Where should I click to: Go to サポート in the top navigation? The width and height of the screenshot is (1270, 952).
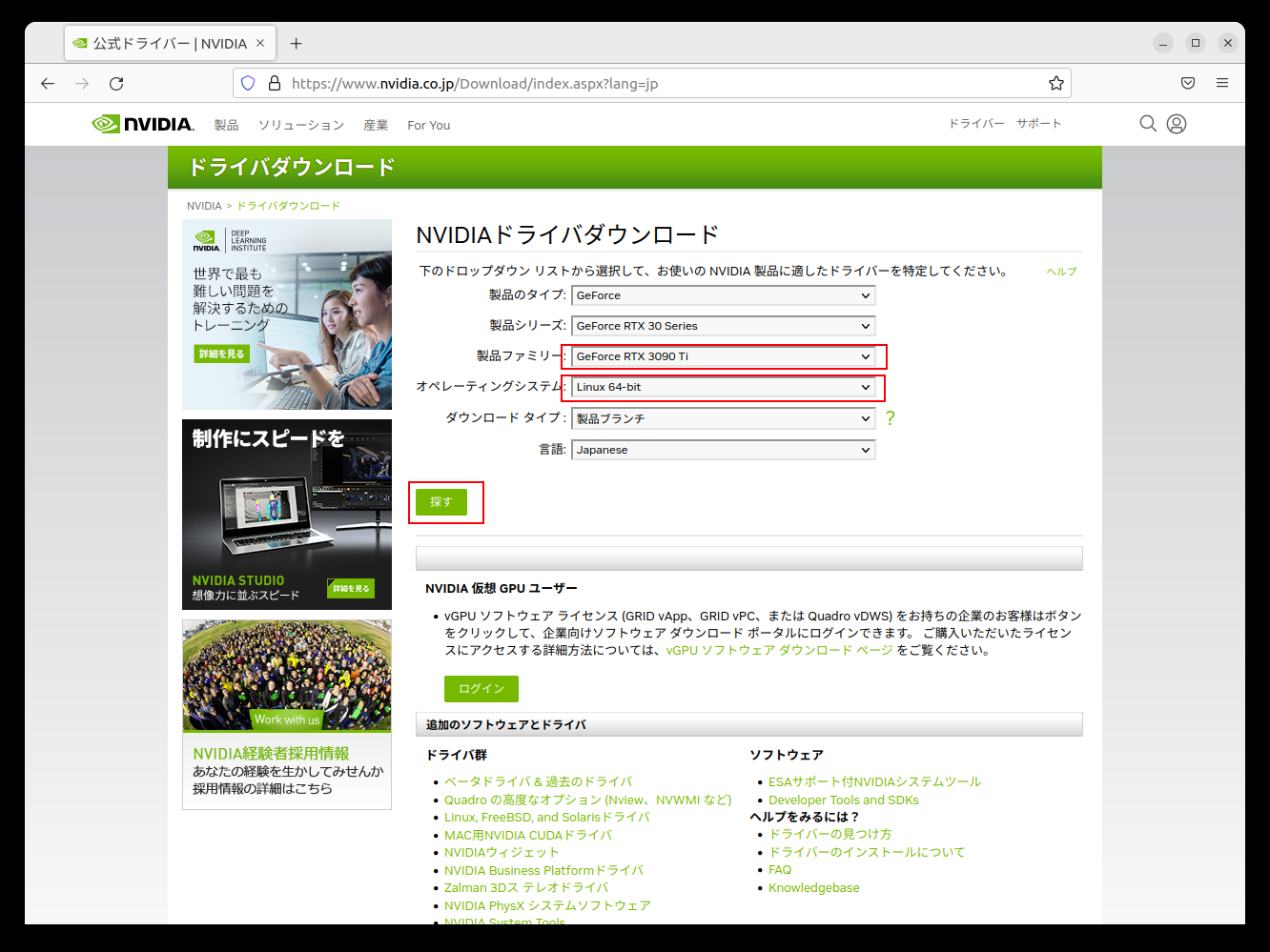(1039, 124)
